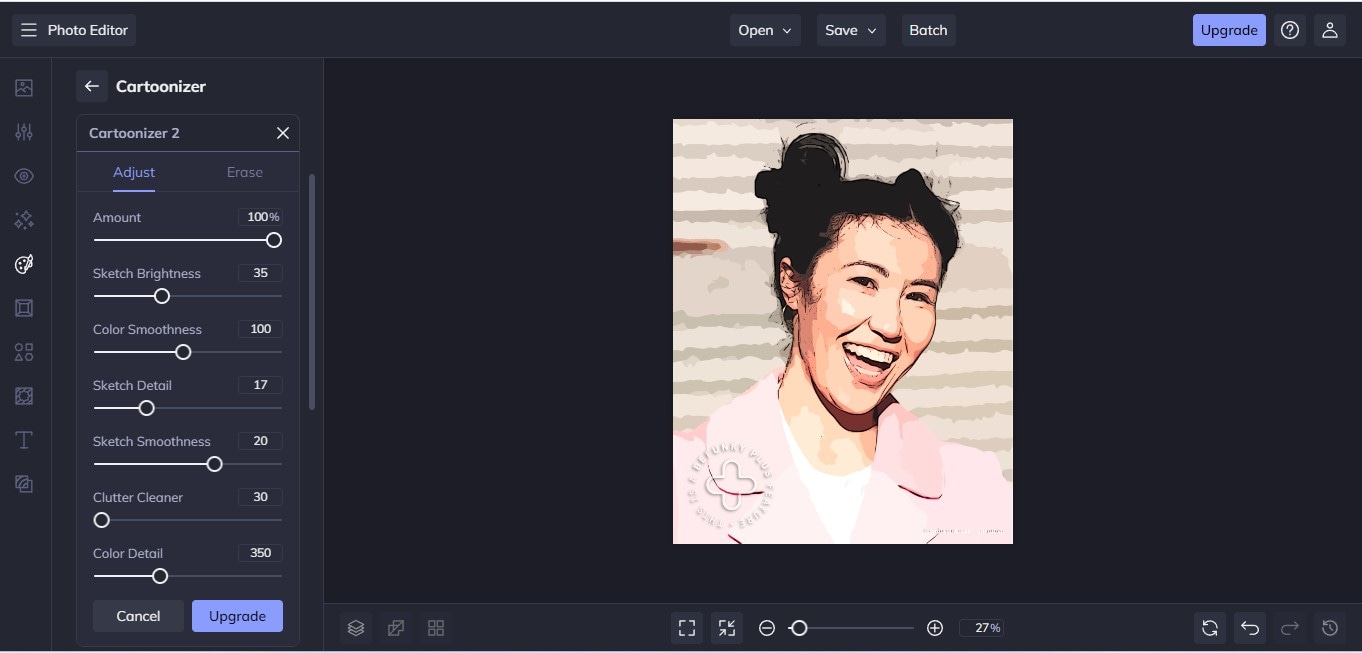Open the Effects sparkle icon
Viewport: 1362px width, 653px height.
point(24,220)
